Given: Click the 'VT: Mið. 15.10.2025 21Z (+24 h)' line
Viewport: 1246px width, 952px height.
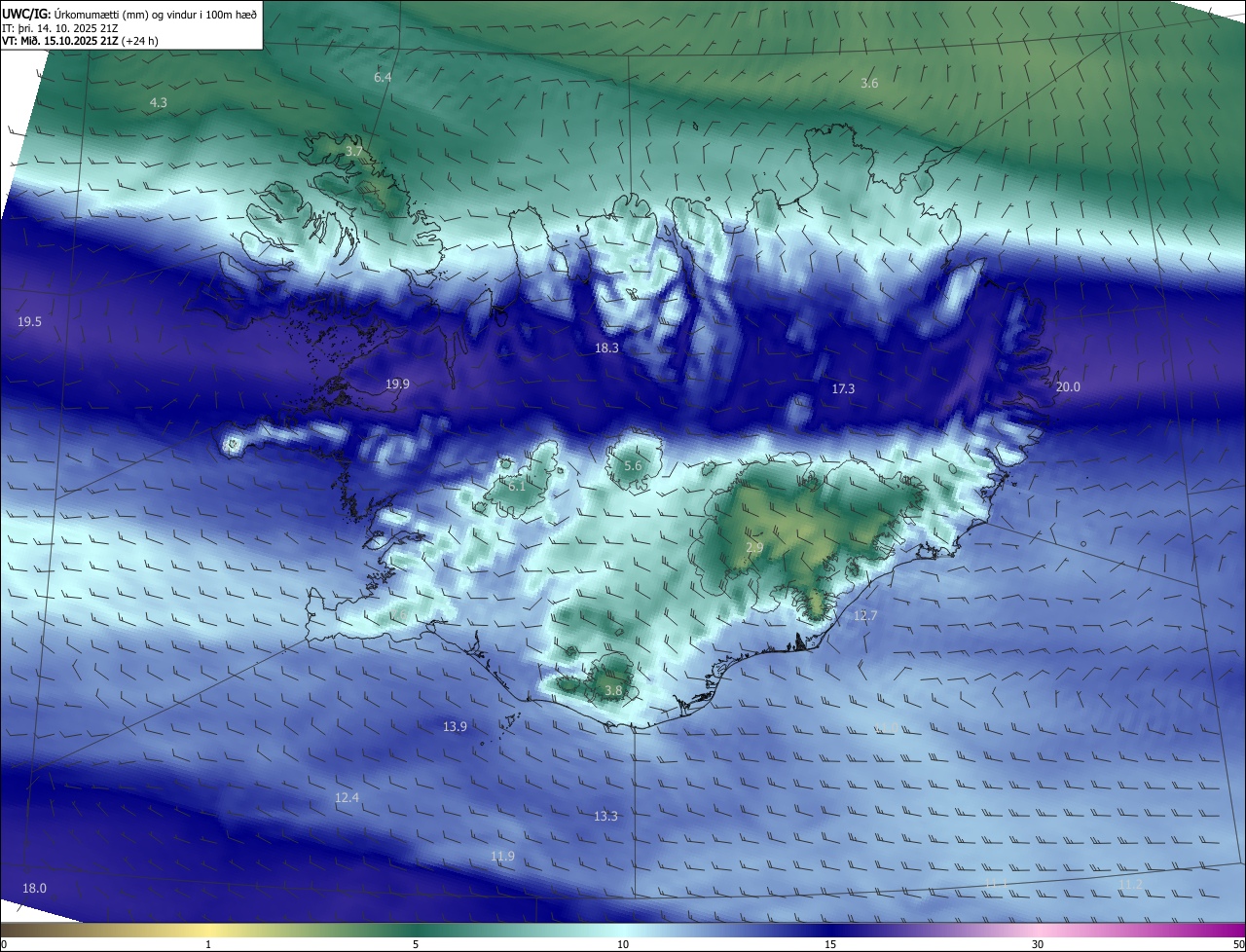Looking at the screenshot, I should coord(81,42).
